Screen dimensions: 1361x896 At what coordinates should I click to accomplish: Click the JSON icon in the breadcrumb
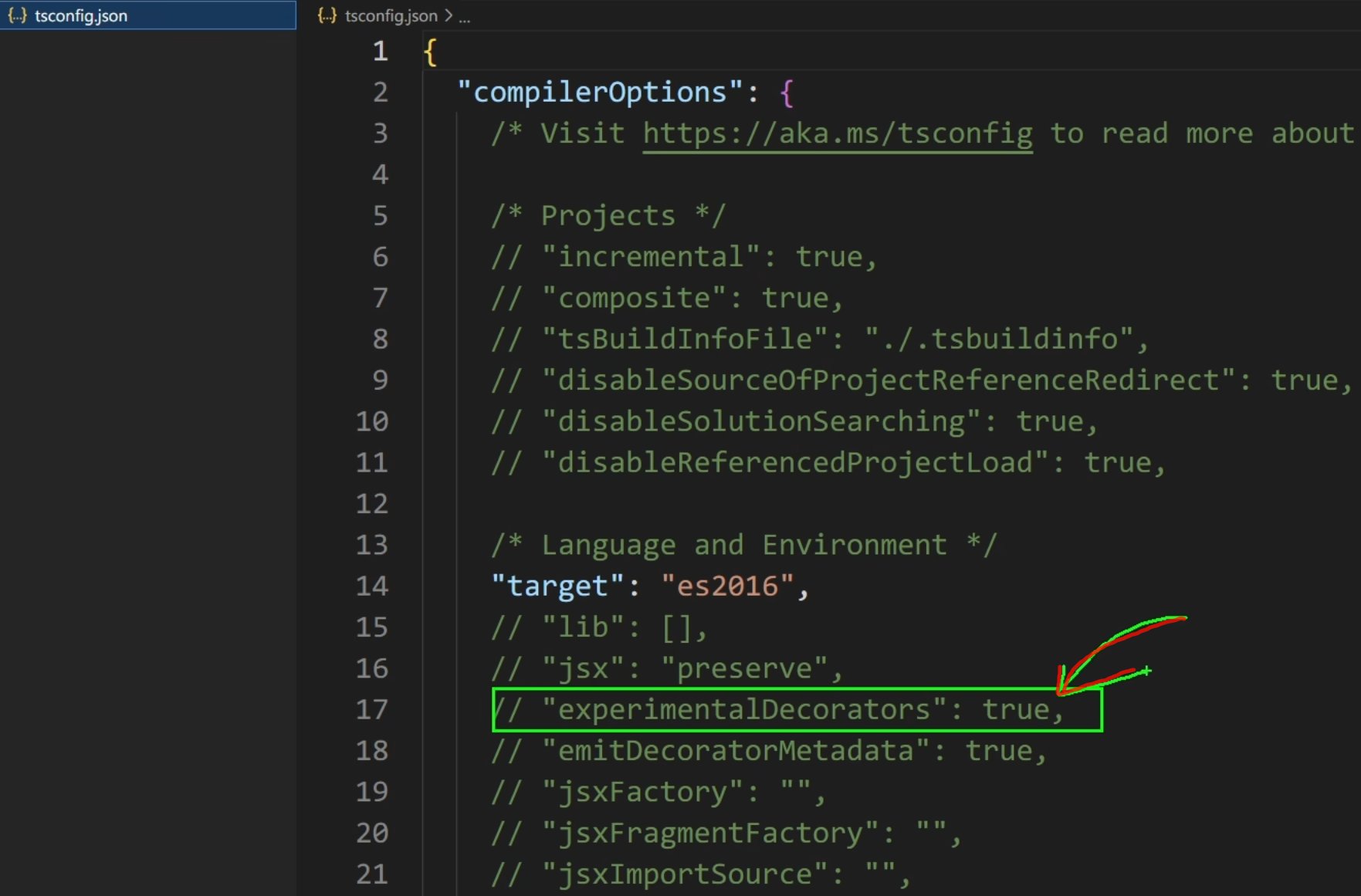coord(327,15)
